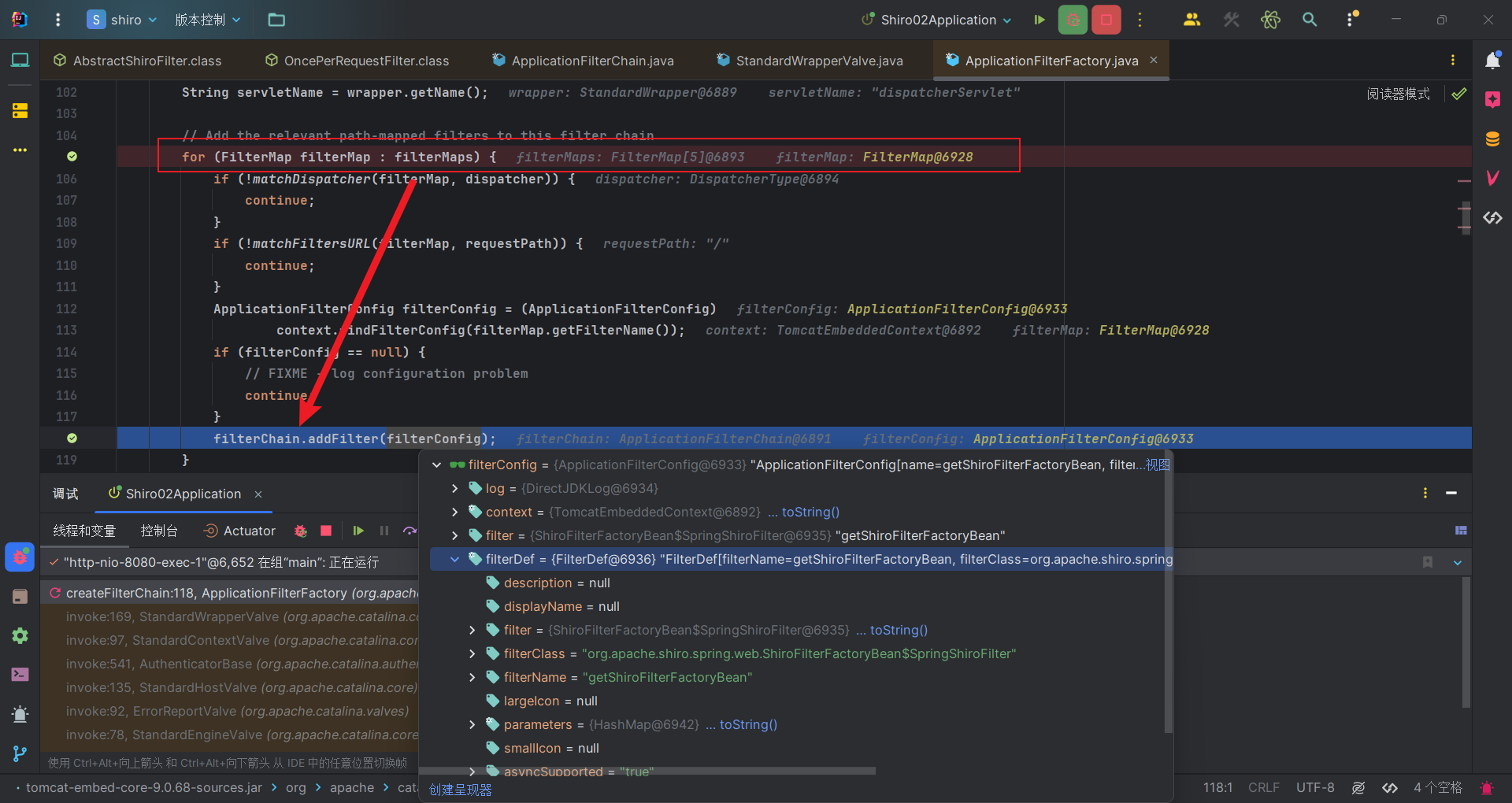Screen dimensions: 1512x803
Task: Collapse the filterDef variable node
Action: 454,560
